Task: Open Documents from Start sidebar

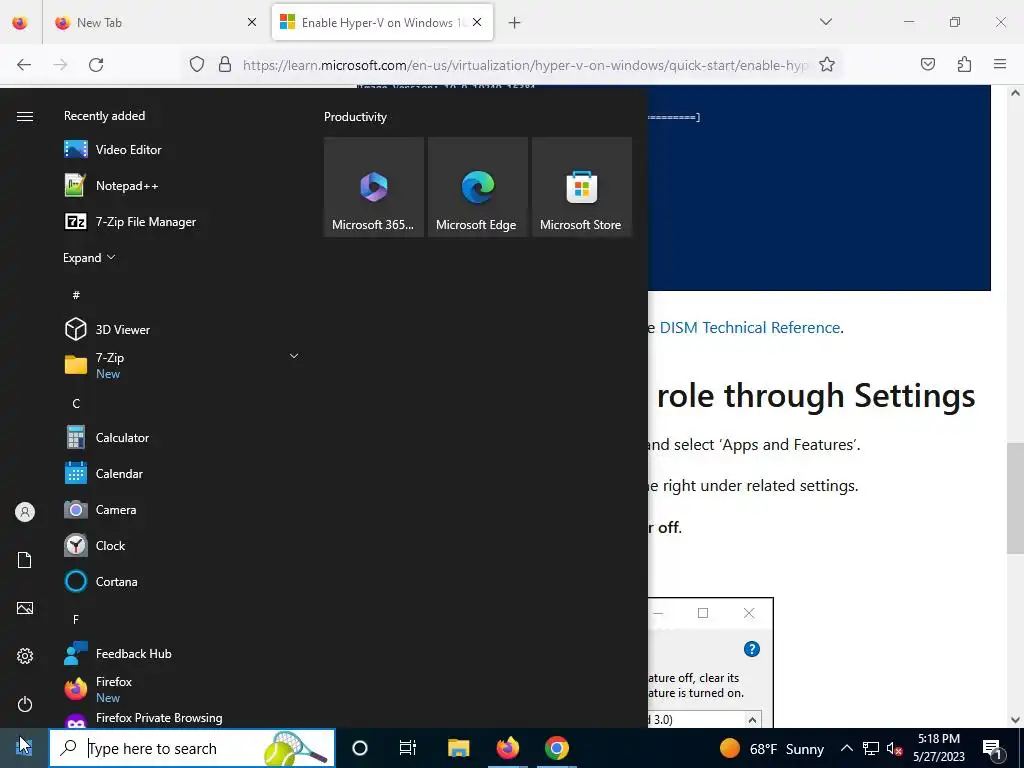Action: tap(25, 560)
